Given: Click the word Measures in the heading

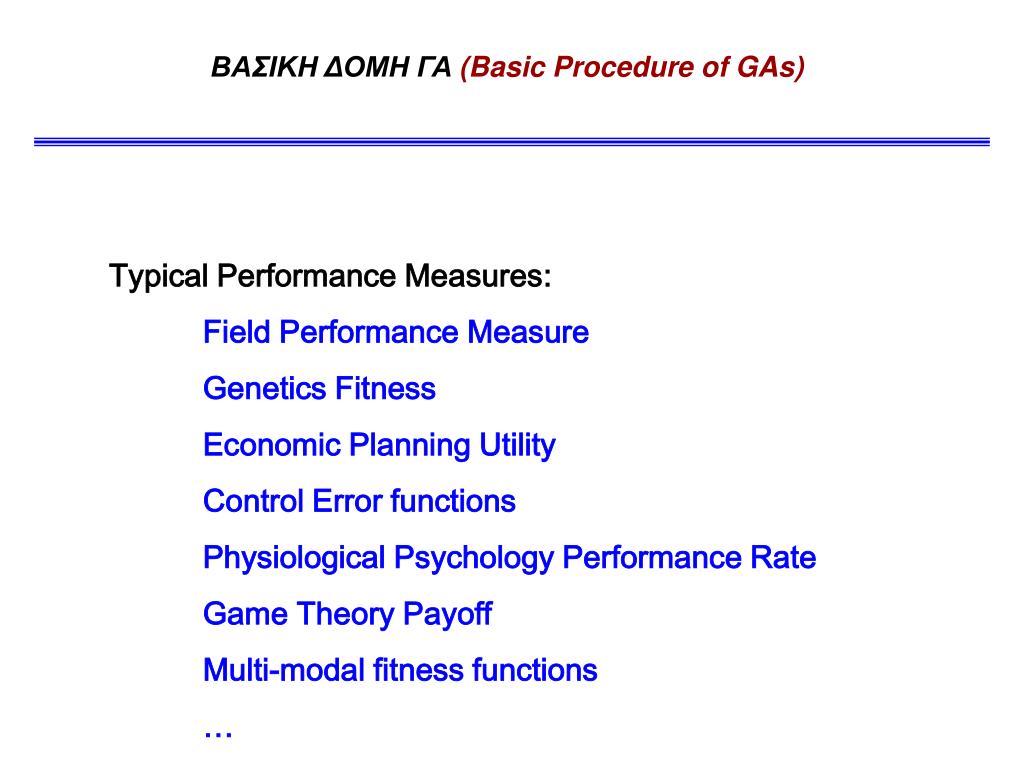Looking at the screenshot, I should 478,276.
